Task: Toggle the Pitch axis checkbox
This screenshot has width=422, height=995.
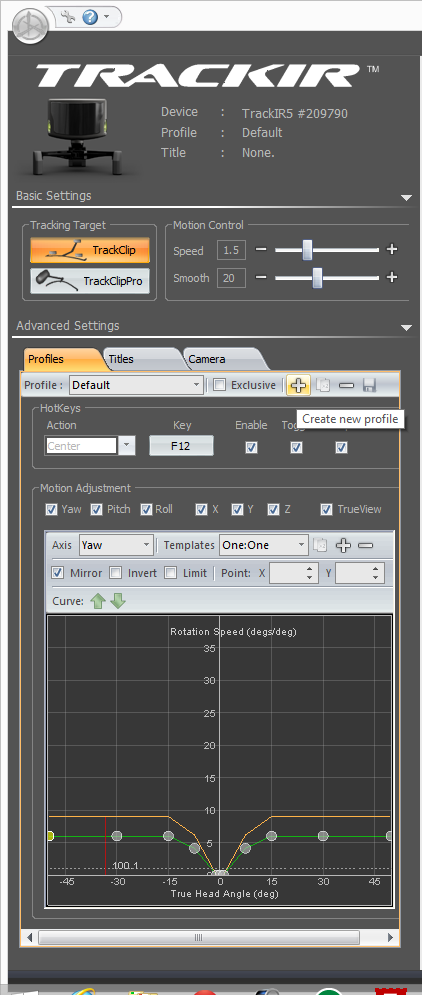Action: pos(96,509)
